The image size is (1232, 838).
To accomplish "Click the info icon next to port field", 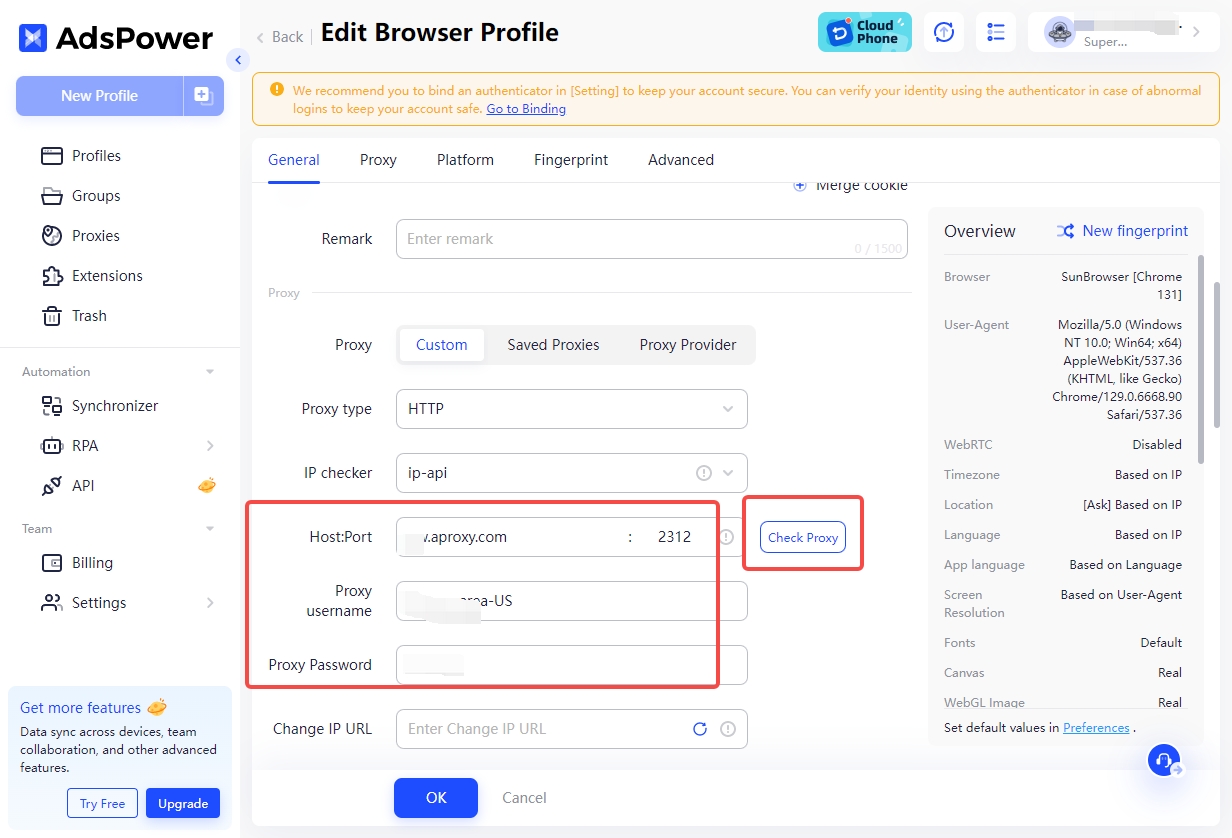I will tap(727, 537).
